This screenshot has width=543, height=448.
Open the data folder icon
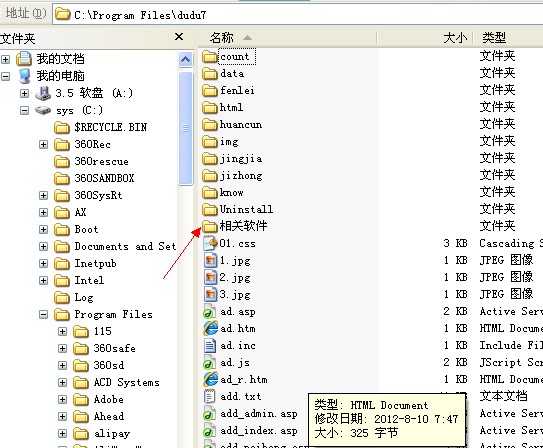[x=210, y=73]
